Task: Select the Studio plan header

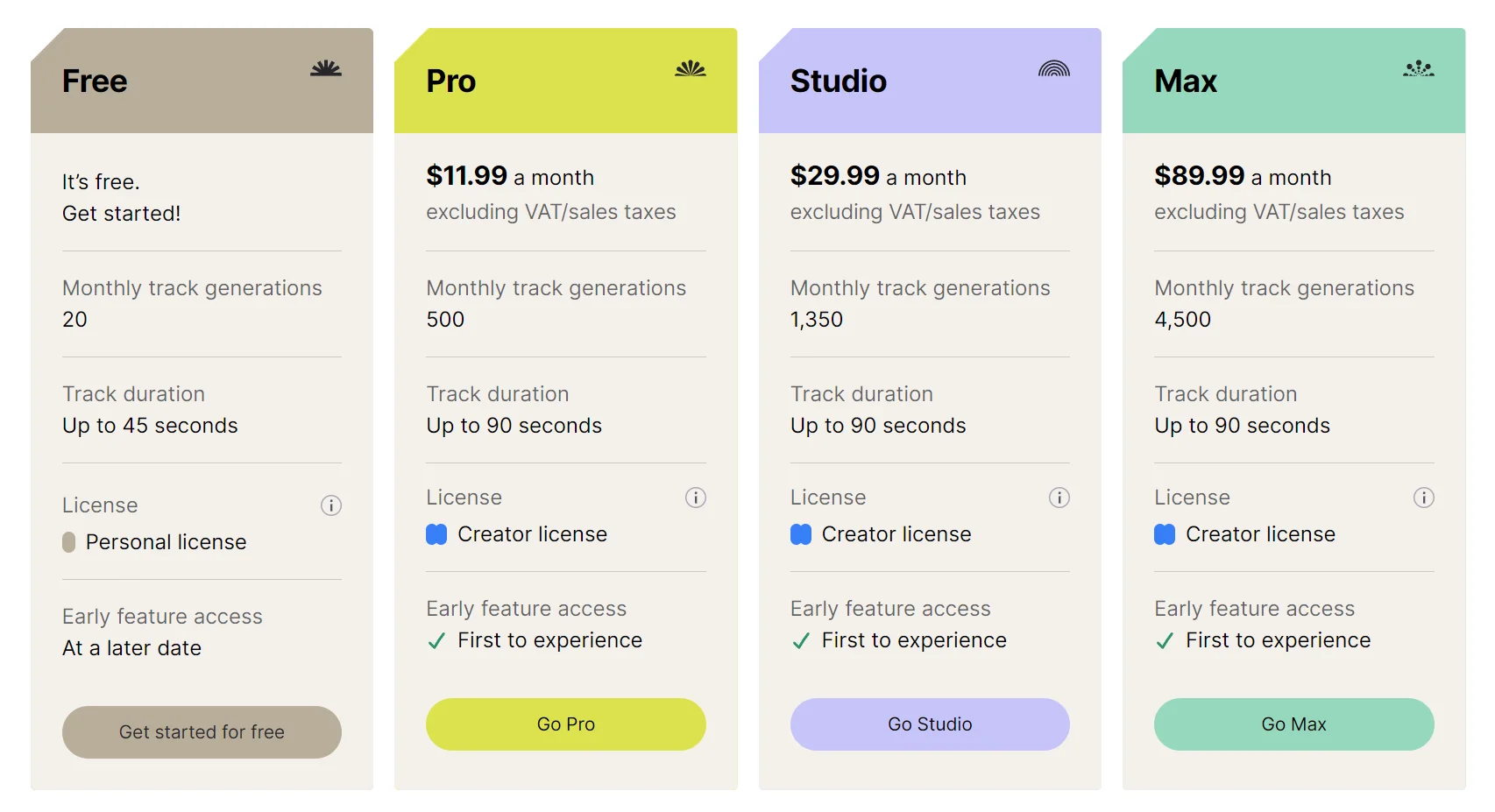Action: (x=930, y=81)
